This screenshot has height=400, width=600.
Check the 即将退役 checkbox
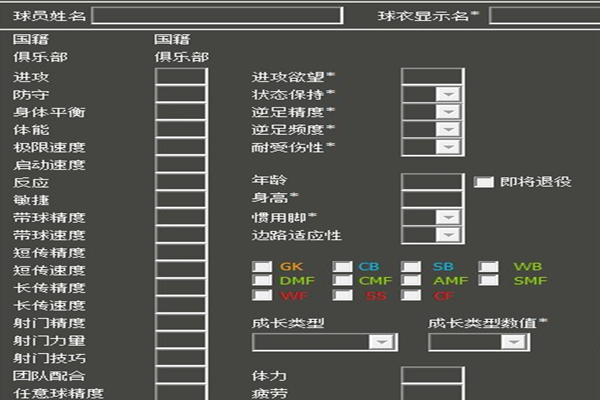pyautogui.click(x=484, y=182)
